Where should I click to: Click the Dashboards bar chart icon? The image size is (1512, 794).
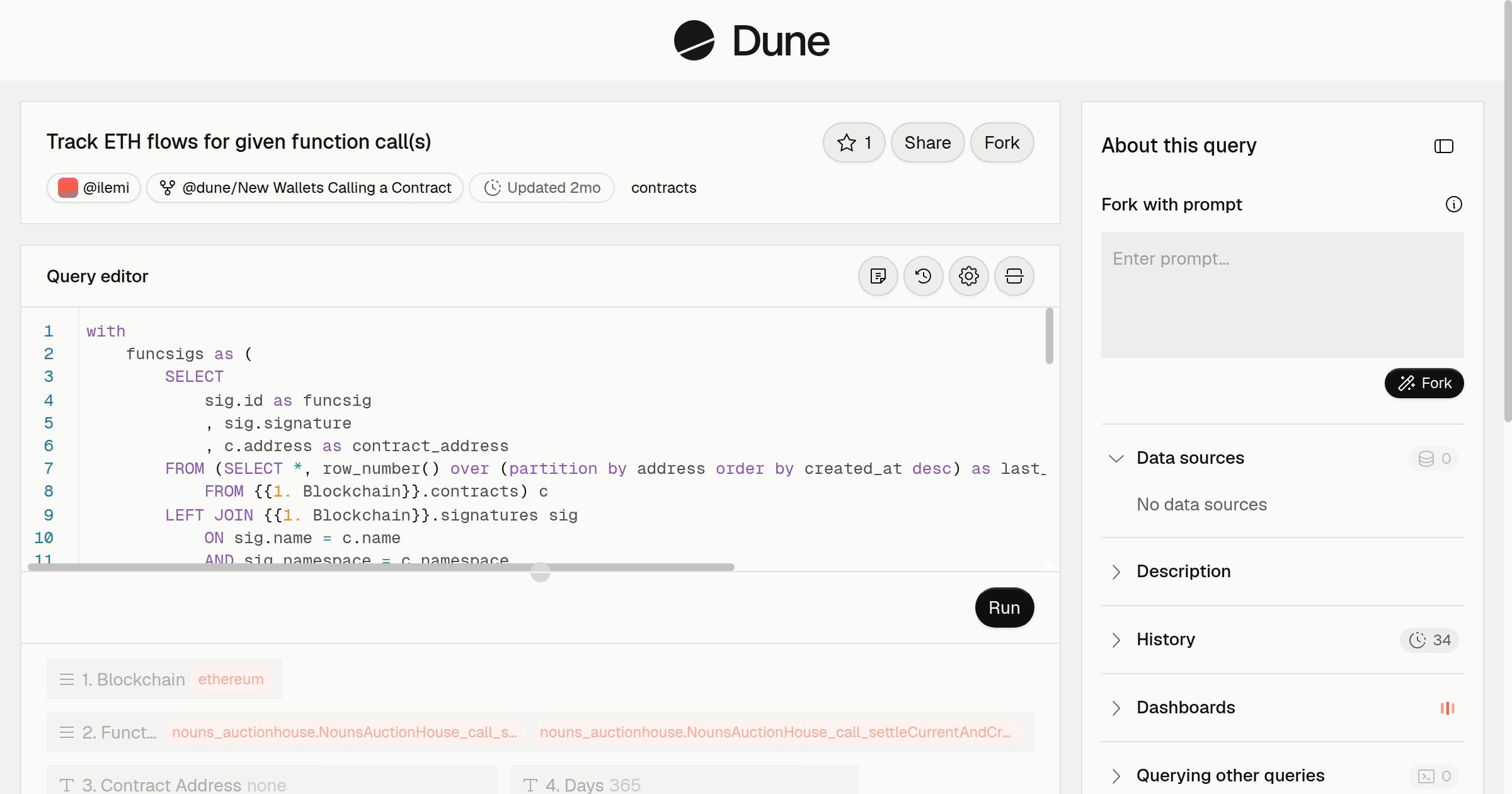click(x=1447, y=708)
